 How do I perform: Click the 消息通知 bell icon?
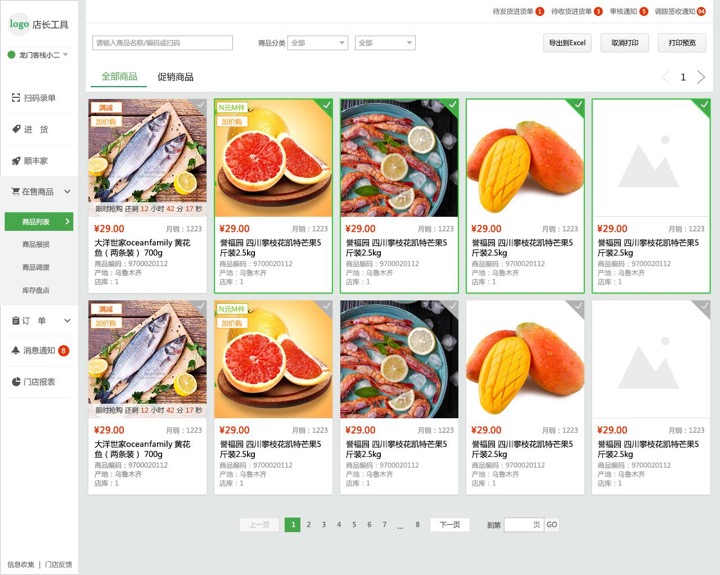pyautogui.click(x=16, y=350)
